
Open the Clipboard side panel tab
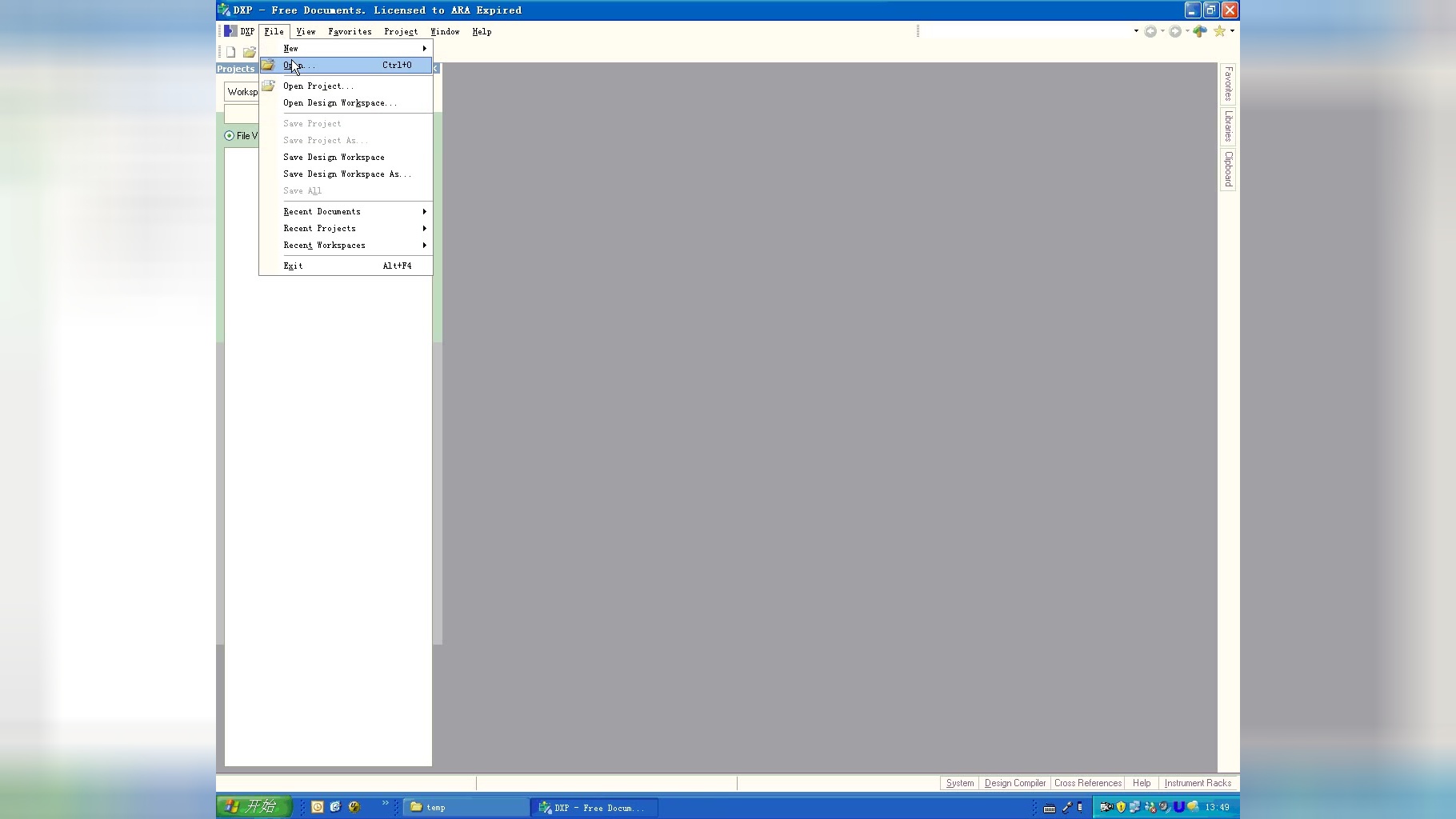click(1228, 169)
